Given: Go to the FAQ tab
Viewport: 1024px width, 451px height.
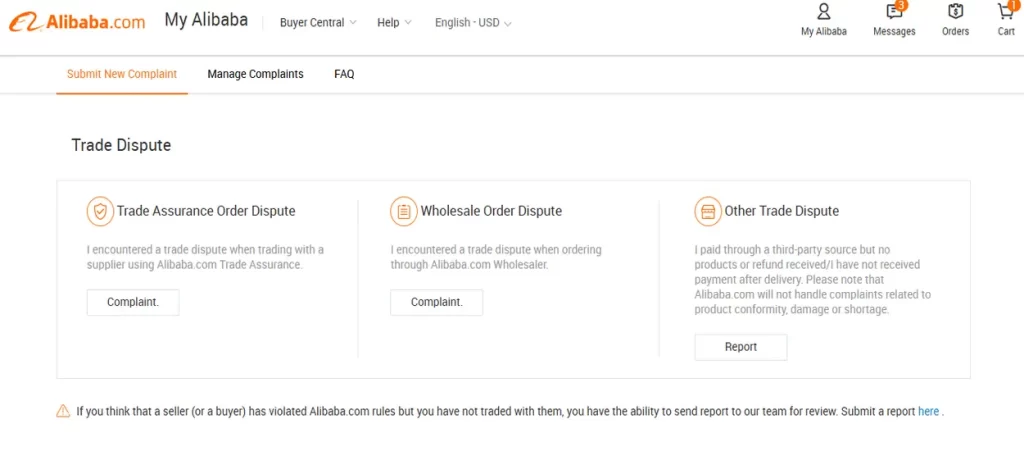Looking at the screenshot, I should [344, 74].
